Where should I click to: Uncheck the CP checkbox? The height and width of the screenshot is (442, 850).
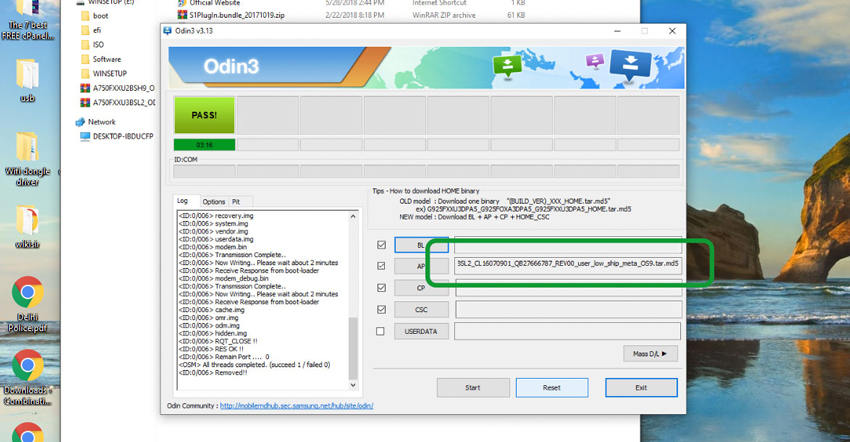(381, 288)
